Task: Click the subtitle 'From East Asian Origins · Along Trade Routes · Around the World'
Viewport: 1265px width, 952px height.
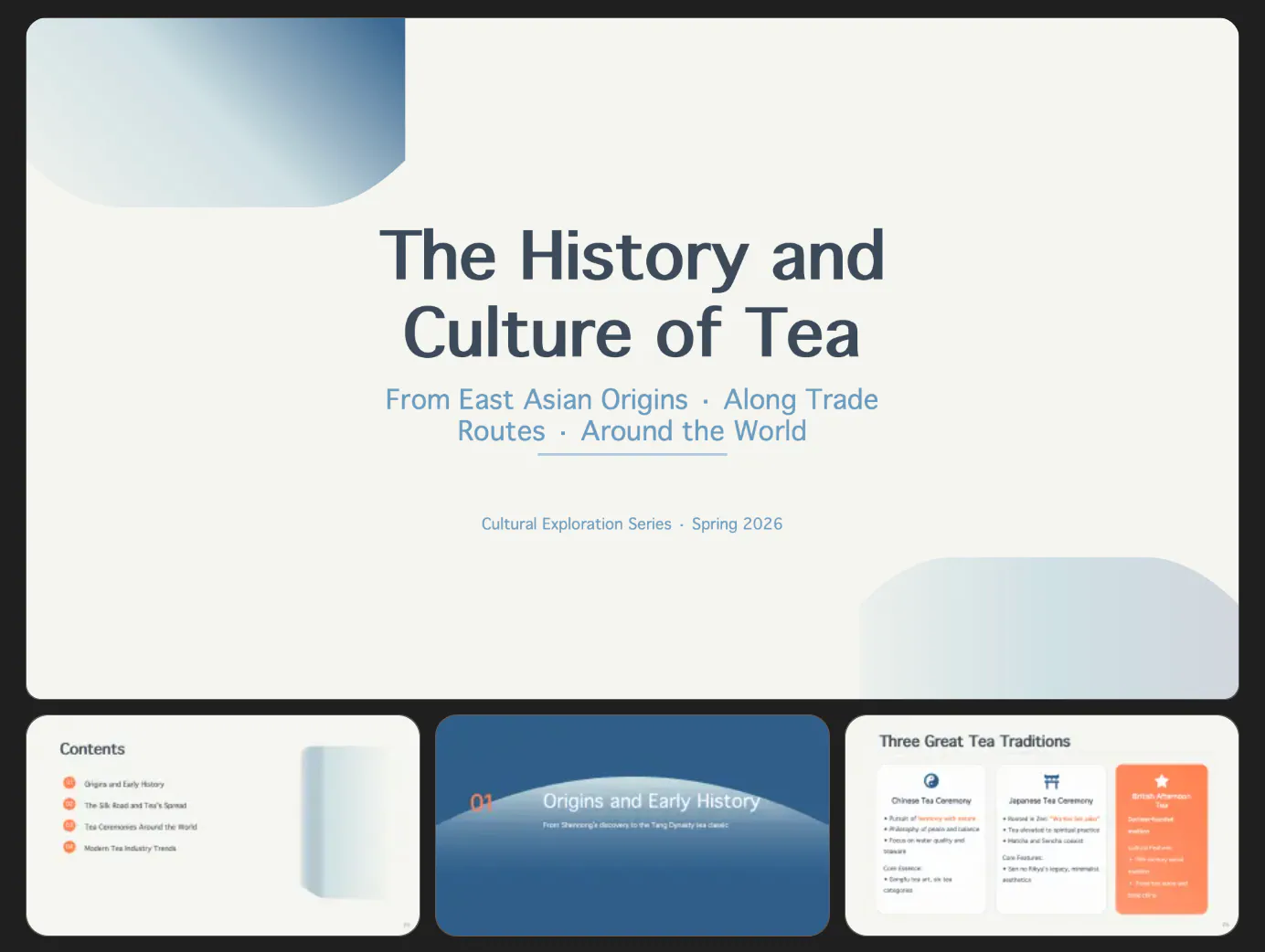Action: (x=632, y=415)
